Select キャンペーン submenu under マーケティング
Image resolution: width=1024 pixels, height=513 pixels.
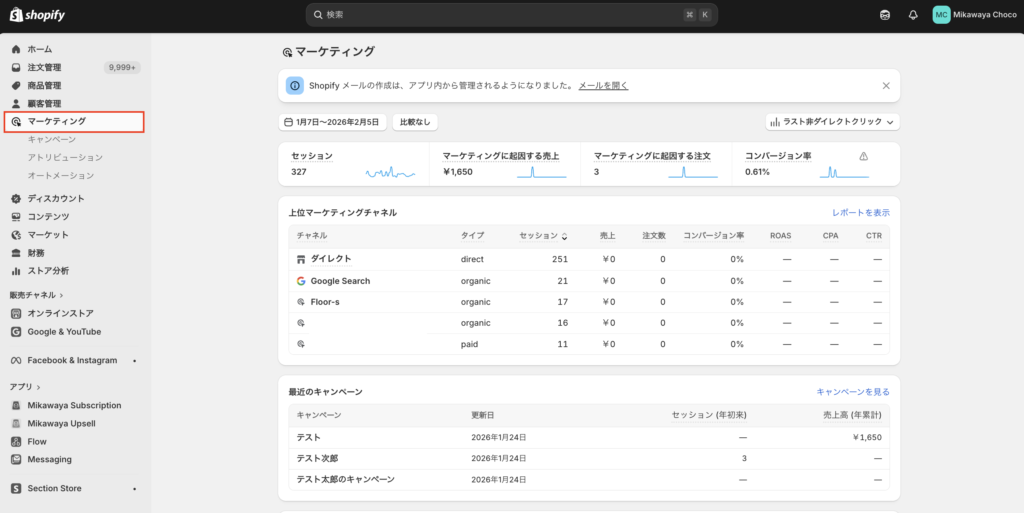pyautogui.click(x=52, y=139)
